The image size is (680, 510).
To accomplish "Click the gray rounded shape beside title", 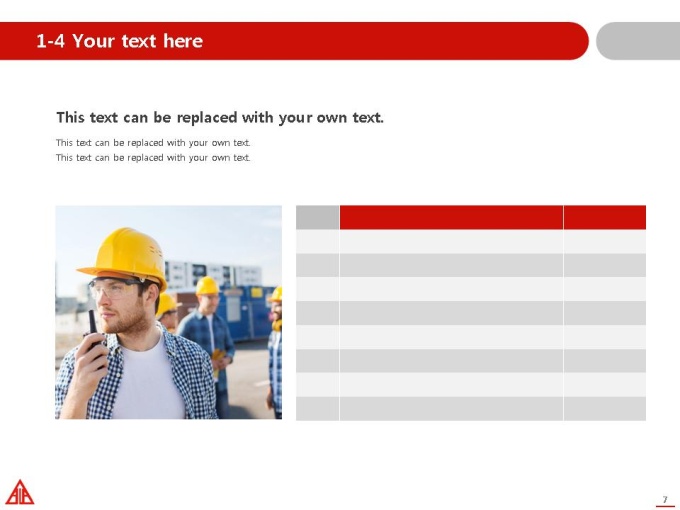I will [x=638, y=41].
